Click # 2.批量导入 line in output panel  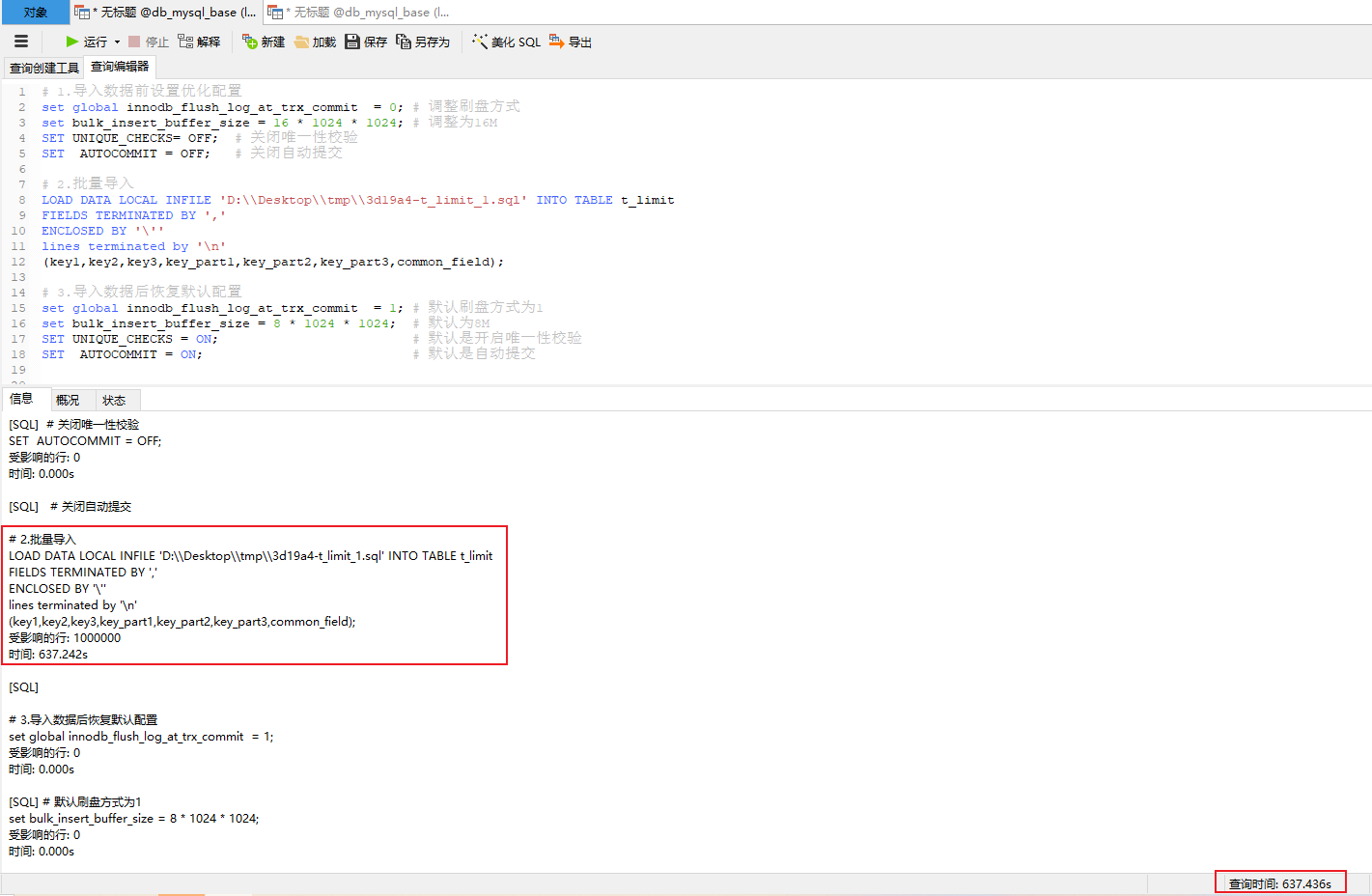(x=42, y=539)
